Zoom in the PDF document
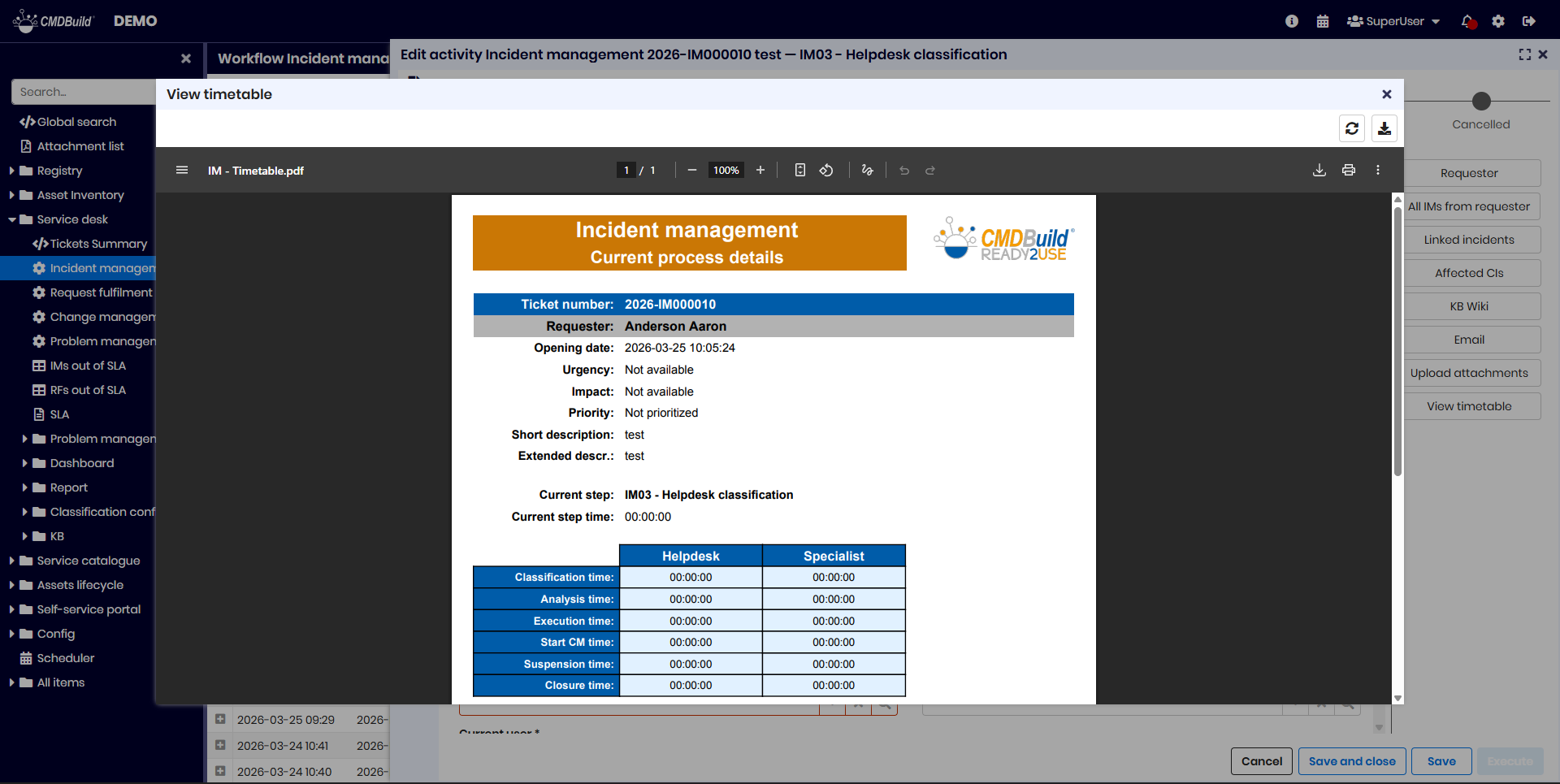Screen dimensions: 1560x784 [x=760, y=171]
